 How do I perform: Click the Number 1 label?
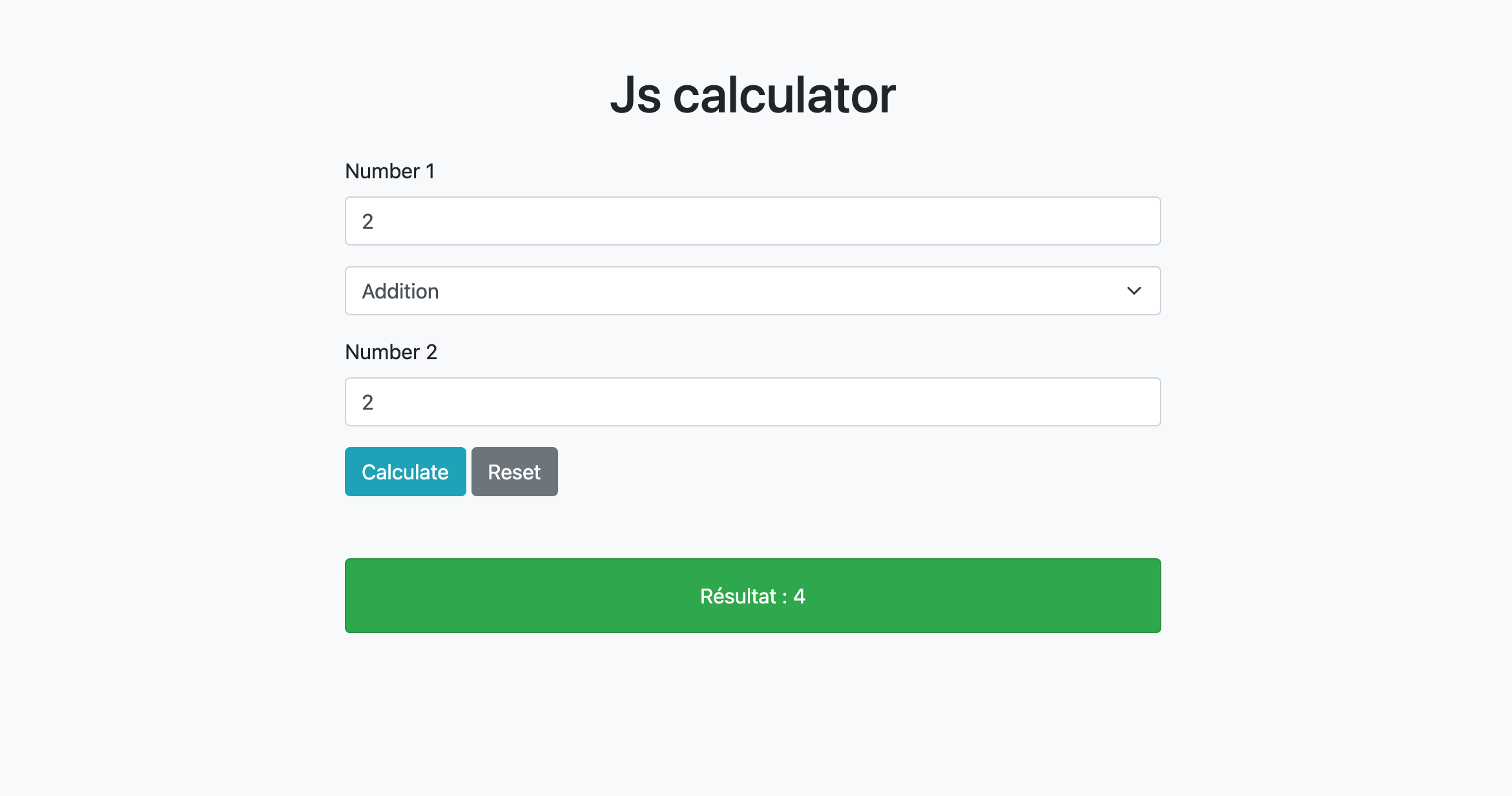click(389, 171)
